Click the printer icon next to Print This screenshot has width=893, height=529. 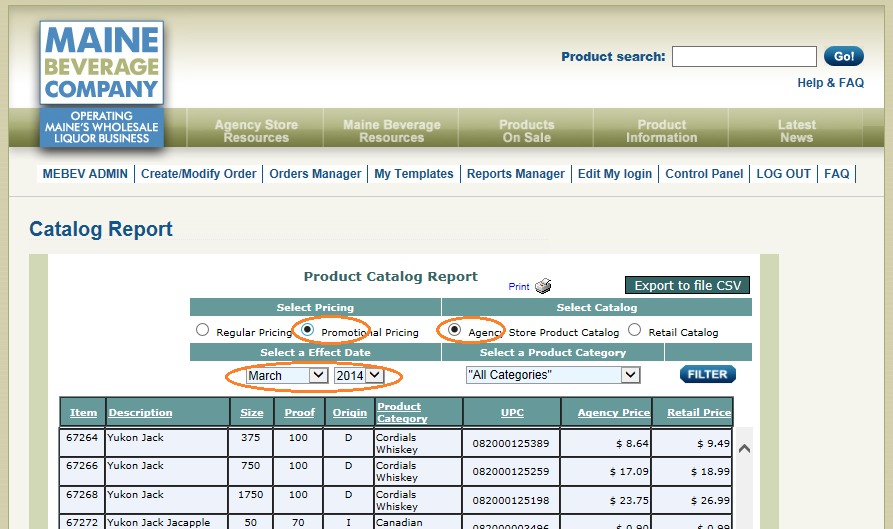coord(543,285)
